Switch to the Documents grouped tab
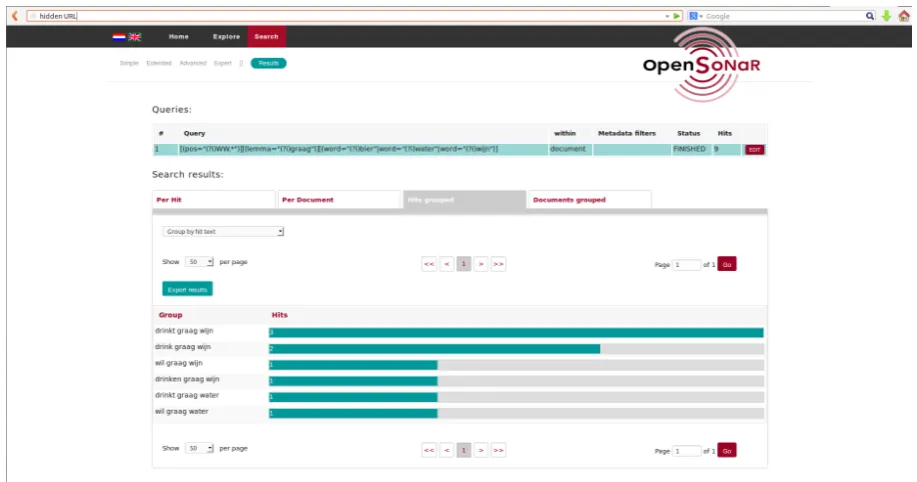The image size is (917, 482). 590,199
